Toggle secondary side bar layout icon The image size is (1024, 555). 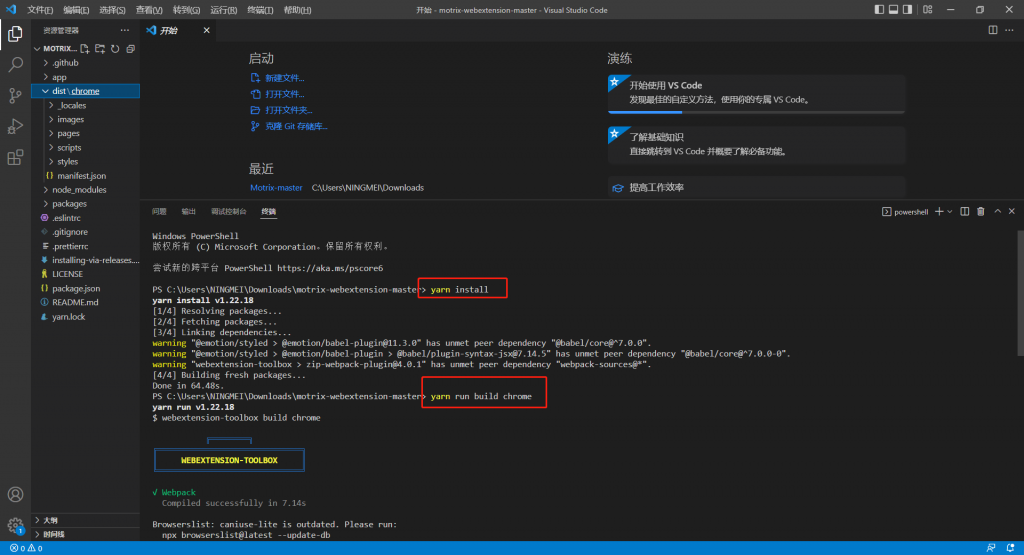click(908, 10)
